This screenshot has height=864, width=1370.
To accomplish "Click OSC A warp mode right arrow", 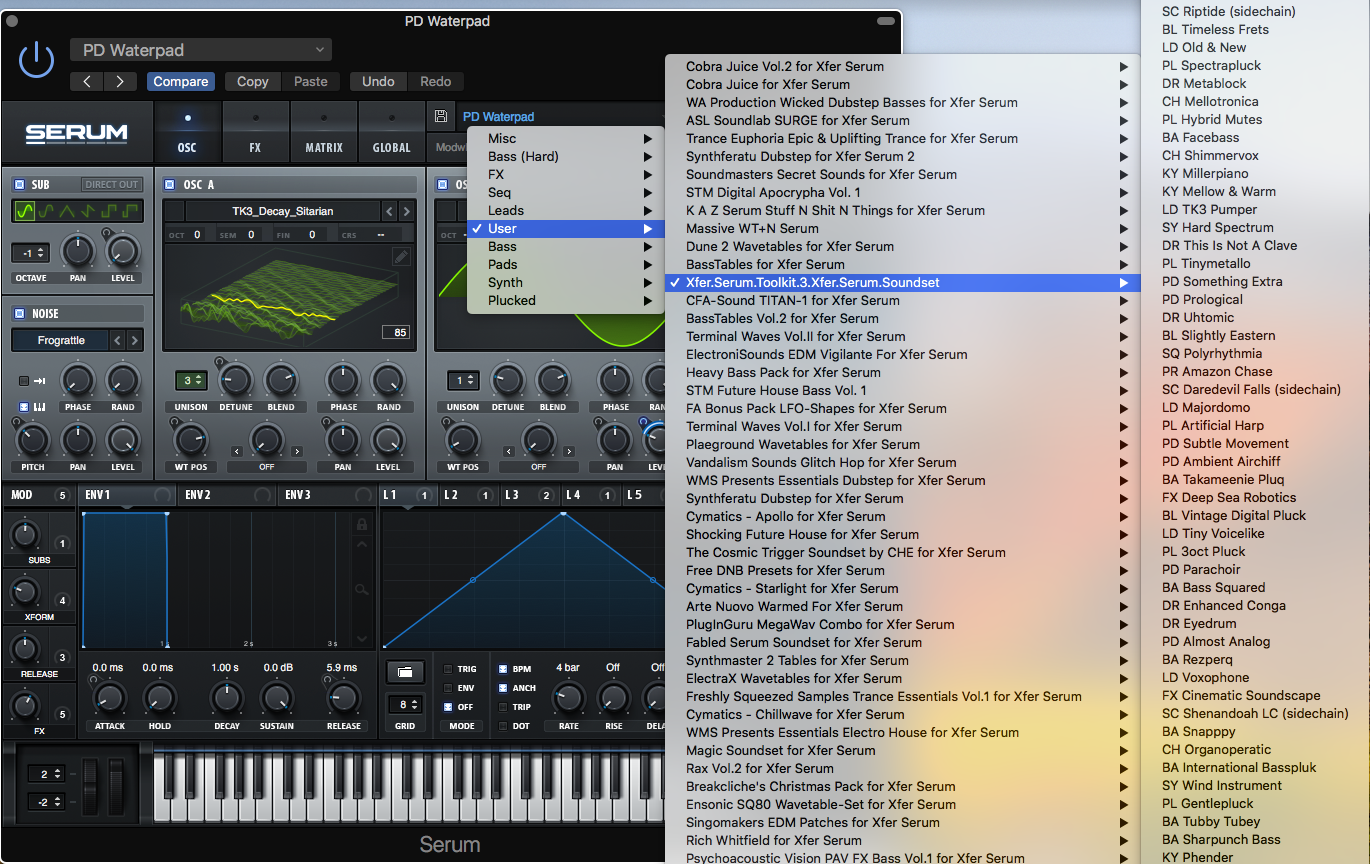I will pyautogui.click(x=297, y=452).
